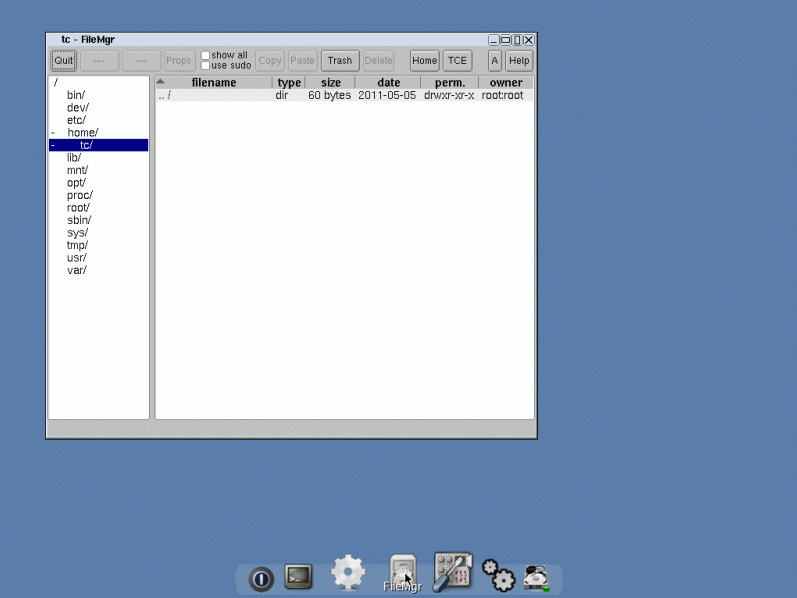Open the Trash via toolbar button
Image resolution: width=797 pixels, height=598 pixels.
pyautogui.click(x=339, y=61)
